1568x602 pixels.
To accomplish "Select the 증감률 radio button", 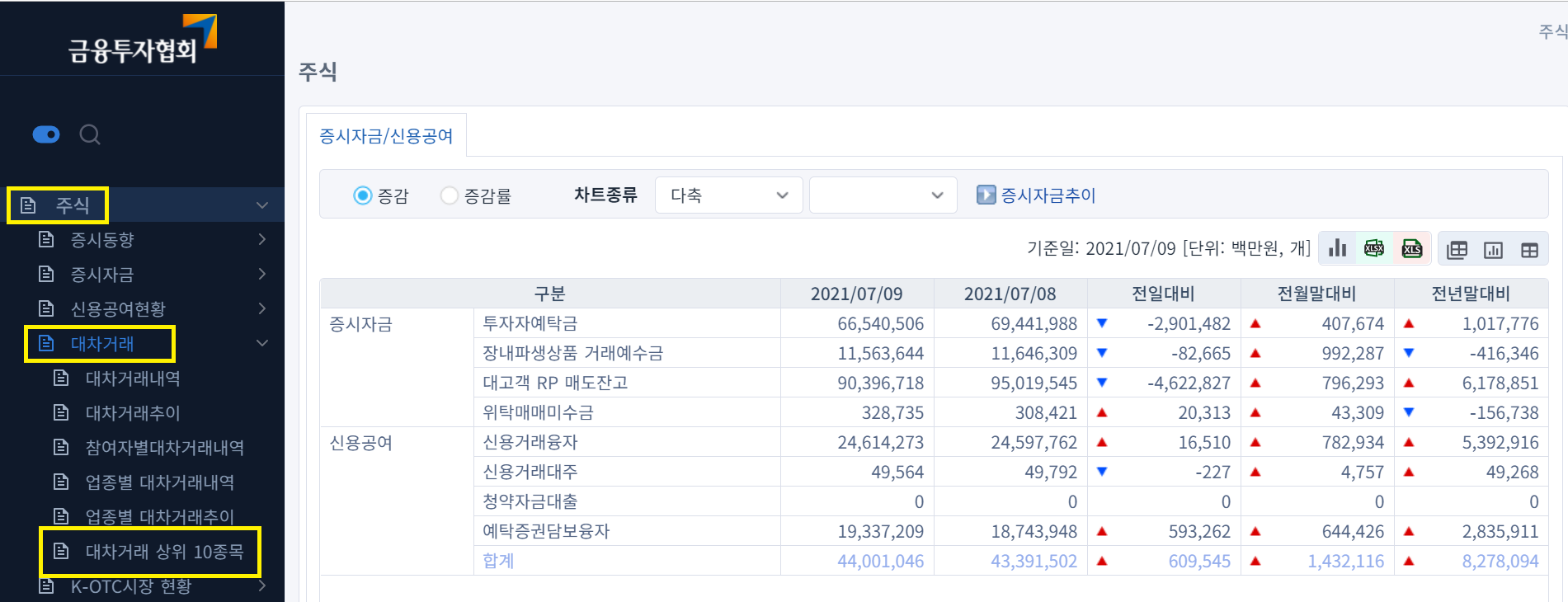I will tap(449, 195).
